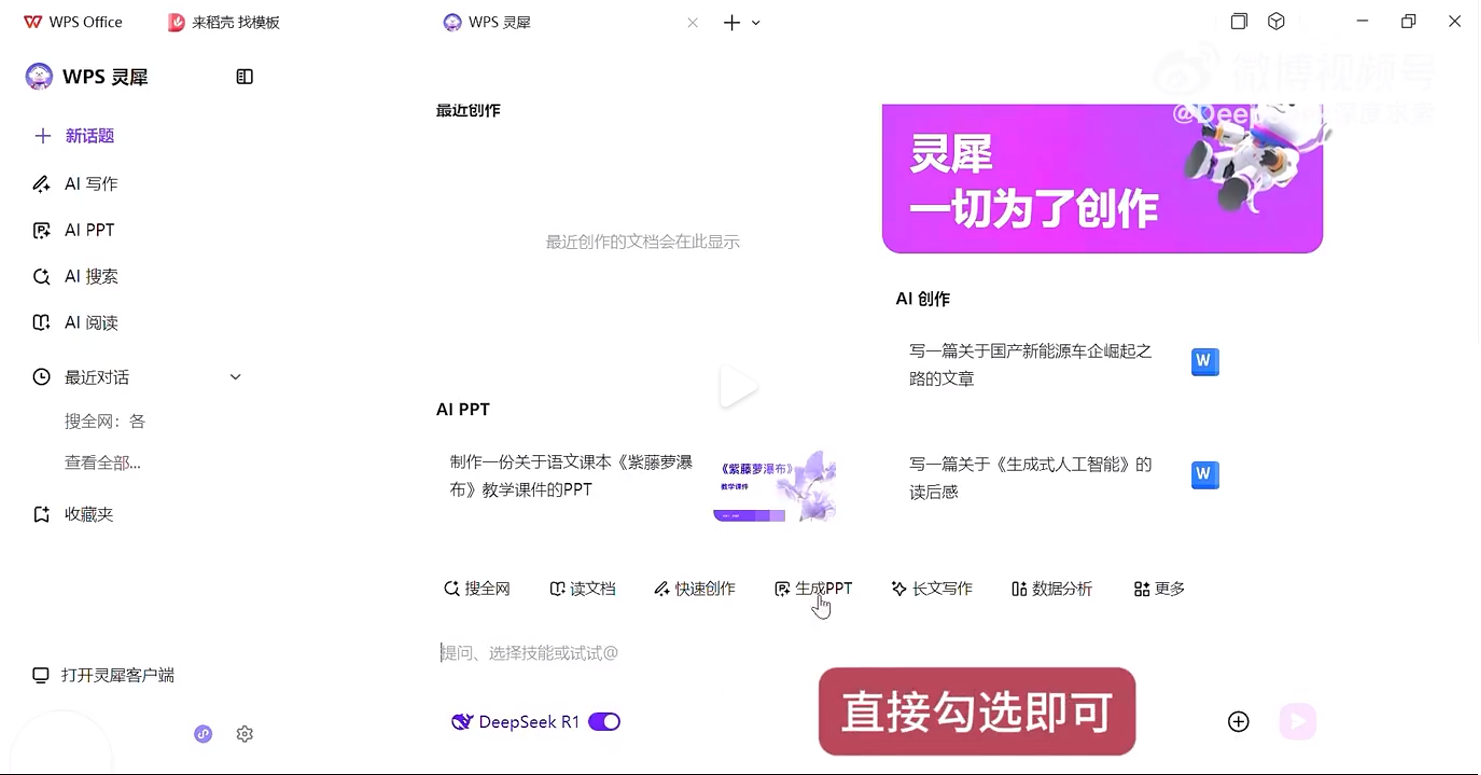Select the 长文写作 skill

932,589
